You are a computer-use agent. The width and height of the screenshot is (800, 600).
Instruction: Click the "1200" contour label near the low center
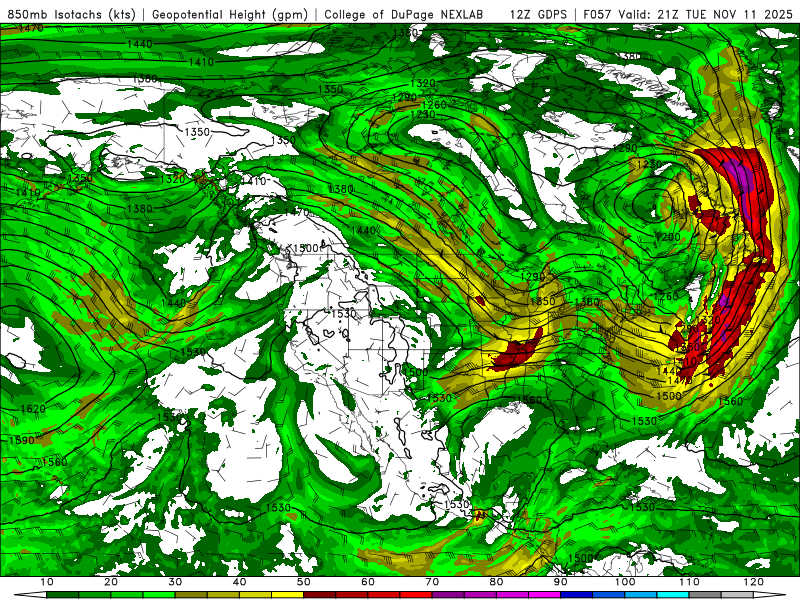pos(668,237)
